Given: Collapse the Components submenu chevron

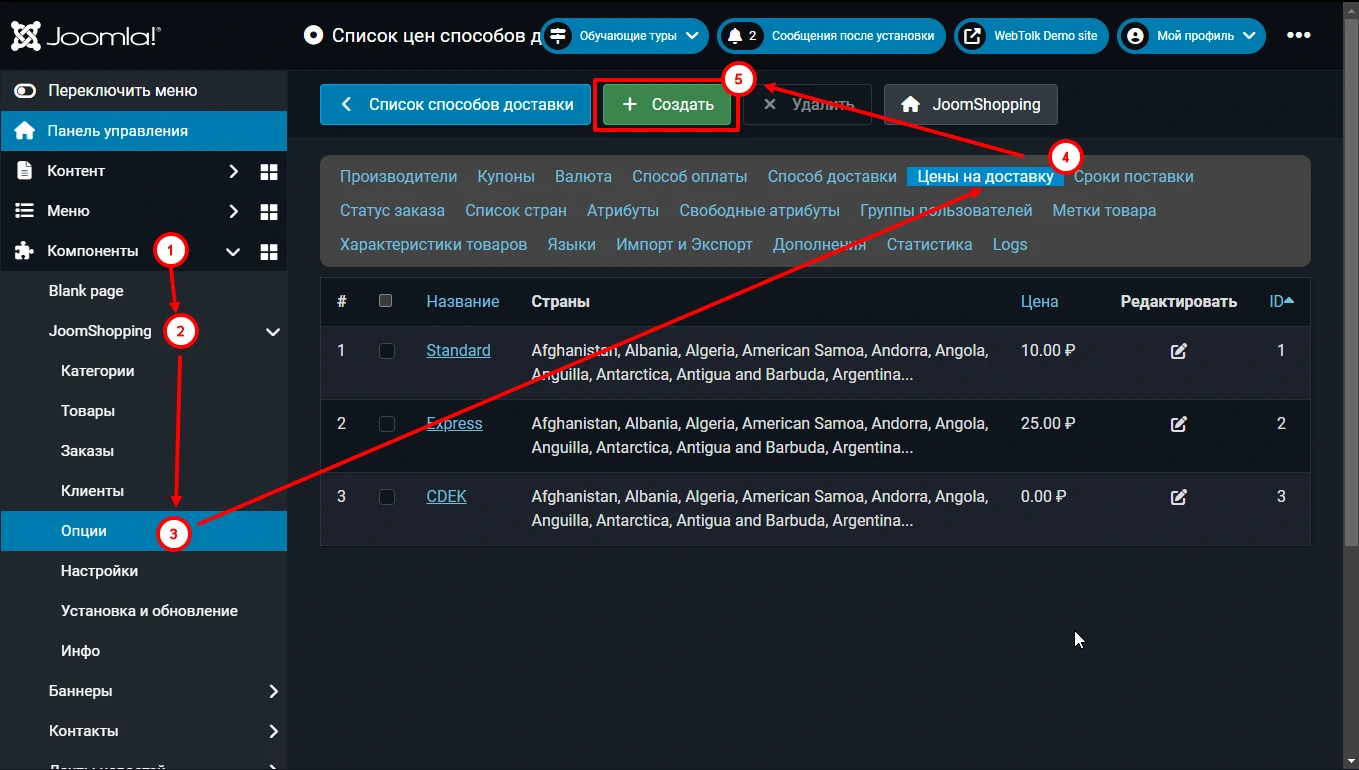Looking at the screenshot, I should (x=233, y=251).
